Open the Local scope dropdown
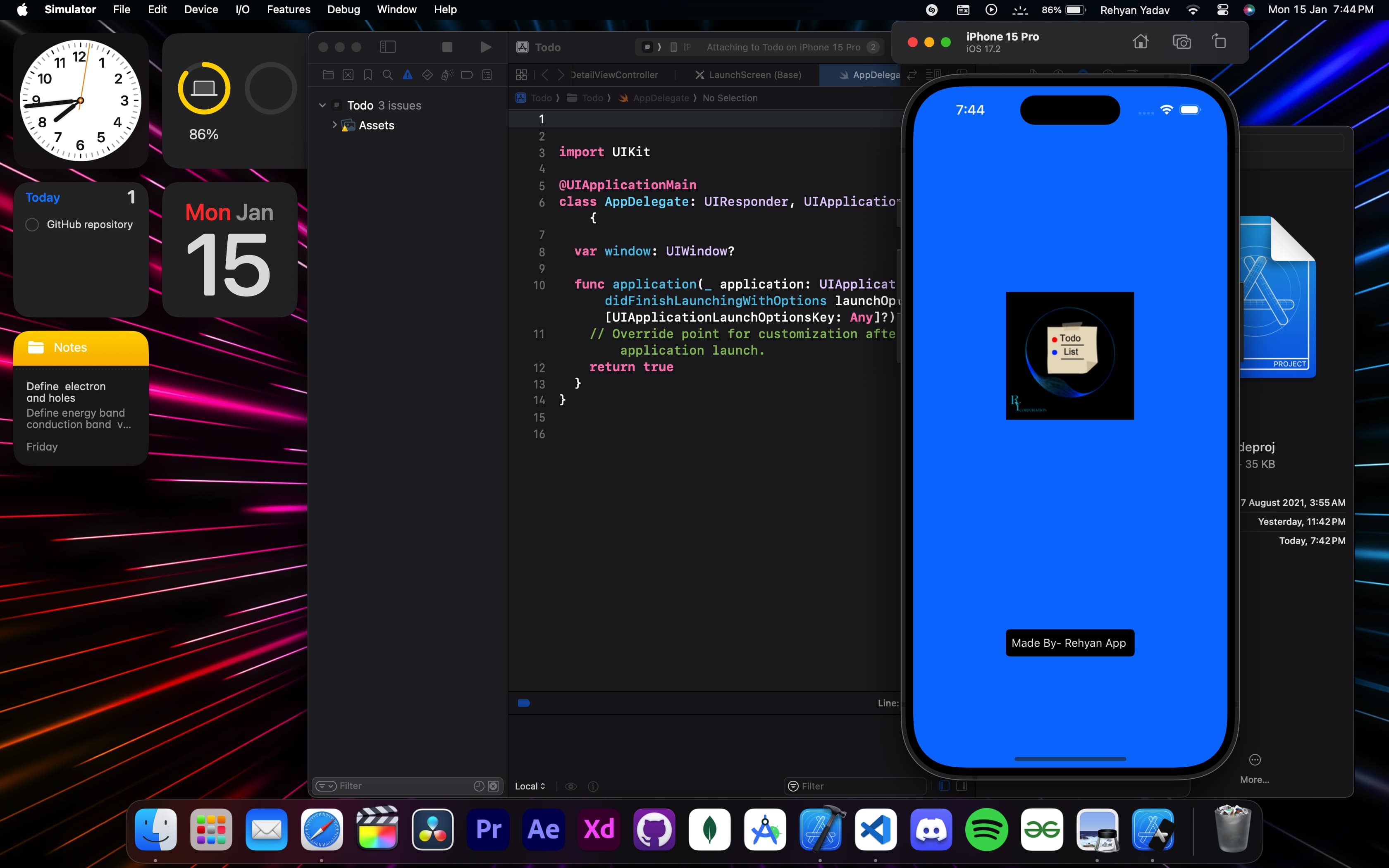Screen dimensions: 1389x868 (x=530, y=786)
